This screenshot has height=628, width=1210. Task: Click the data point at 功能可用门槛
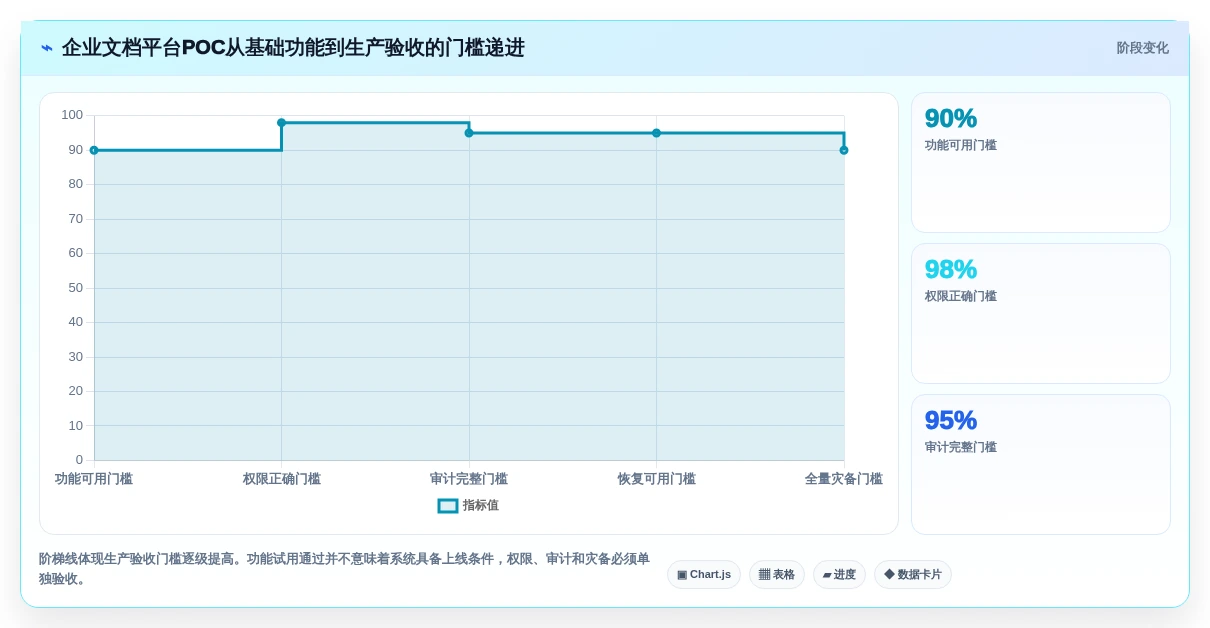[94, 150]
